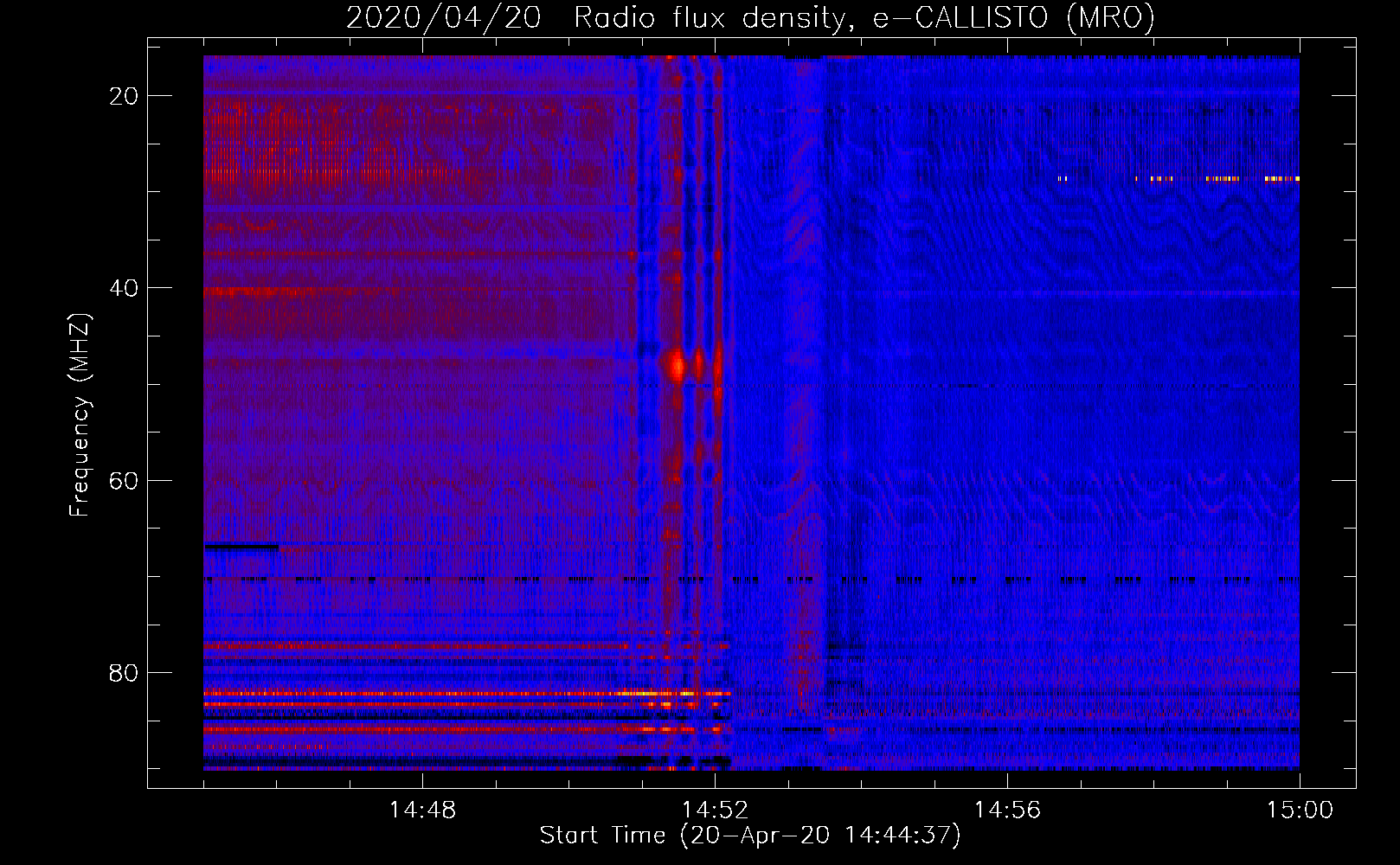Screen dimensions: 1400x865
Task: Select the 'Frequency (MHZ)' y-axis label
Action: click(x=80, y=414)
